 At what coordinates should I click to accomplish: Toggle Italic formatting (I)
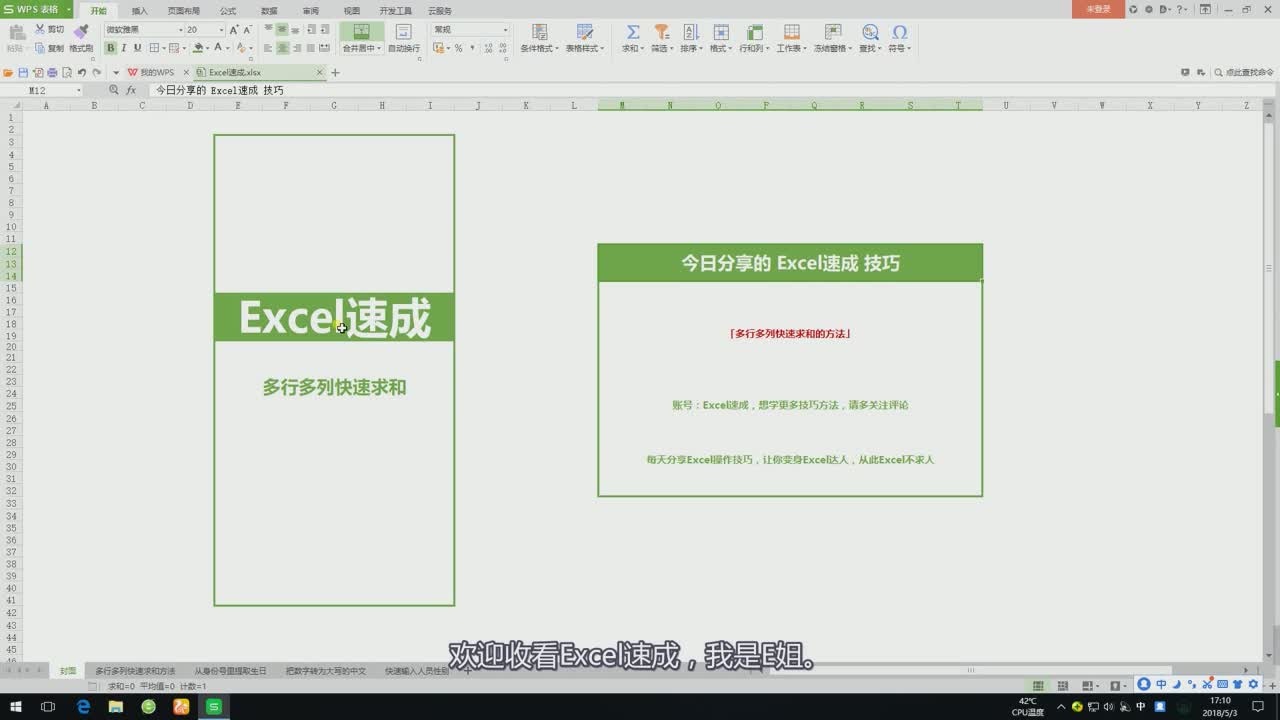(124, 48)
